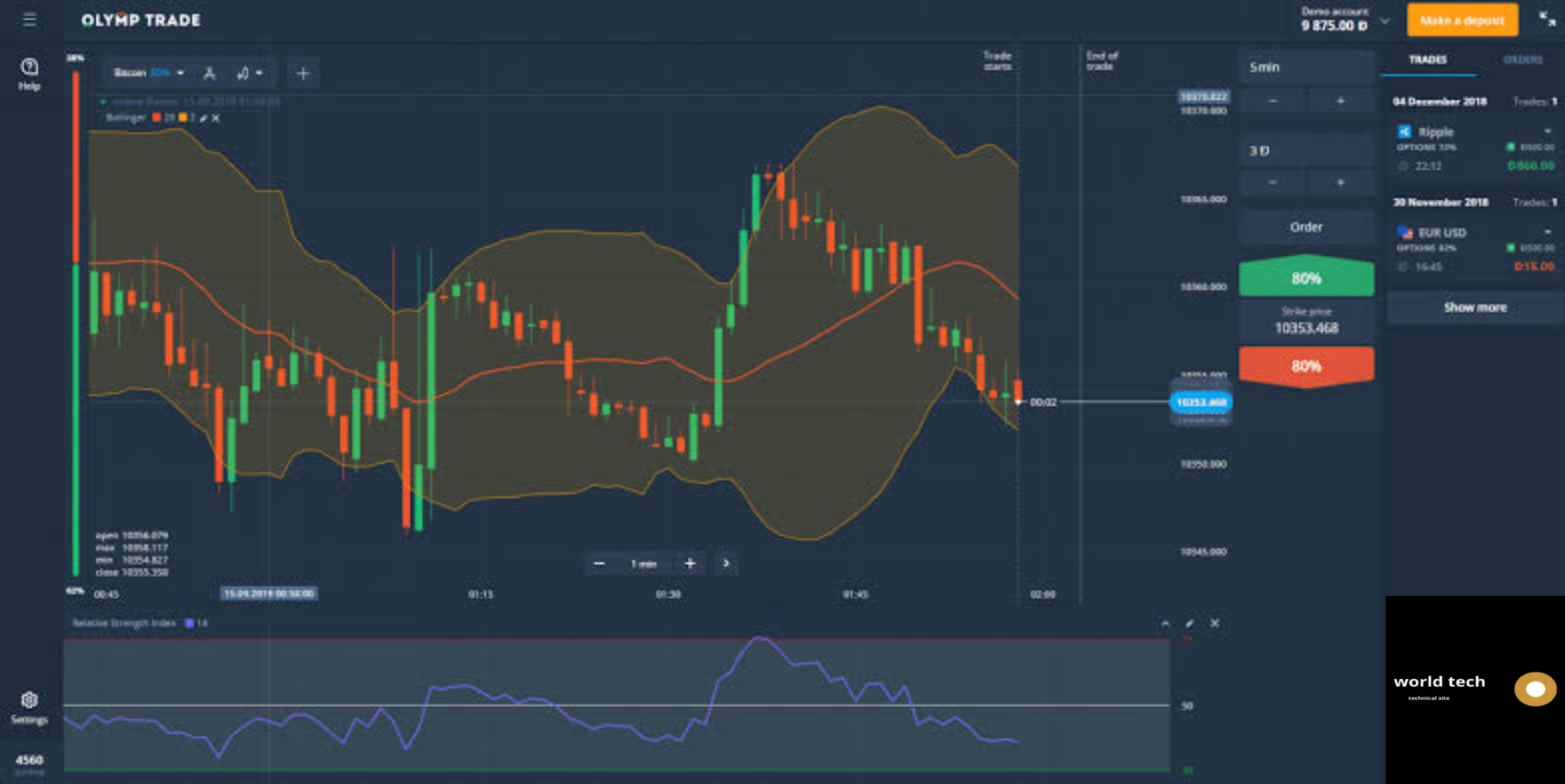This screenshot has width=1565, height=784.
Task: Click Show more trades button
Action: [1475, 307]
